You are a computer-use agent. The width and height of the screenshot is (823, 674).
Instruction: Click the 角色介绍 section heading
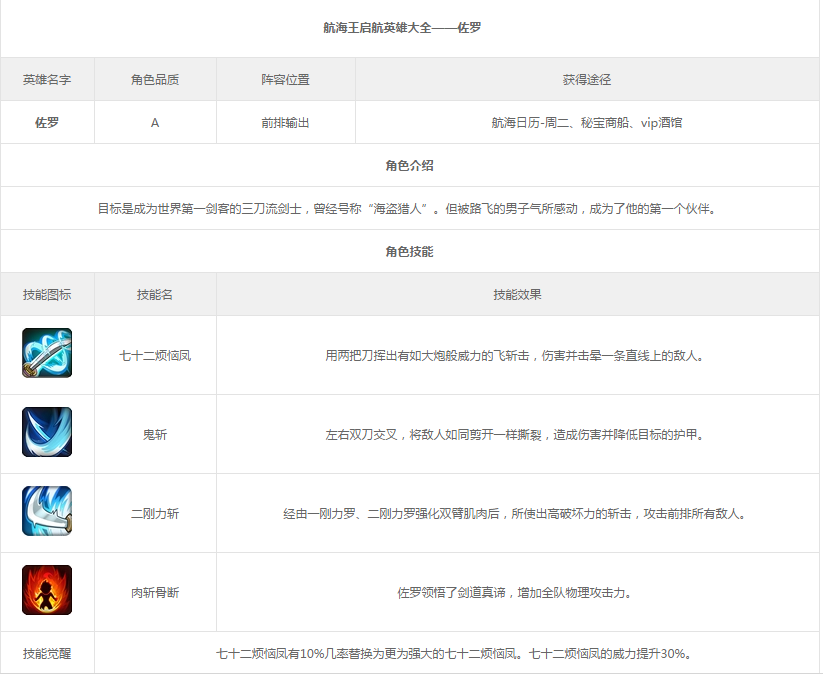409,166
